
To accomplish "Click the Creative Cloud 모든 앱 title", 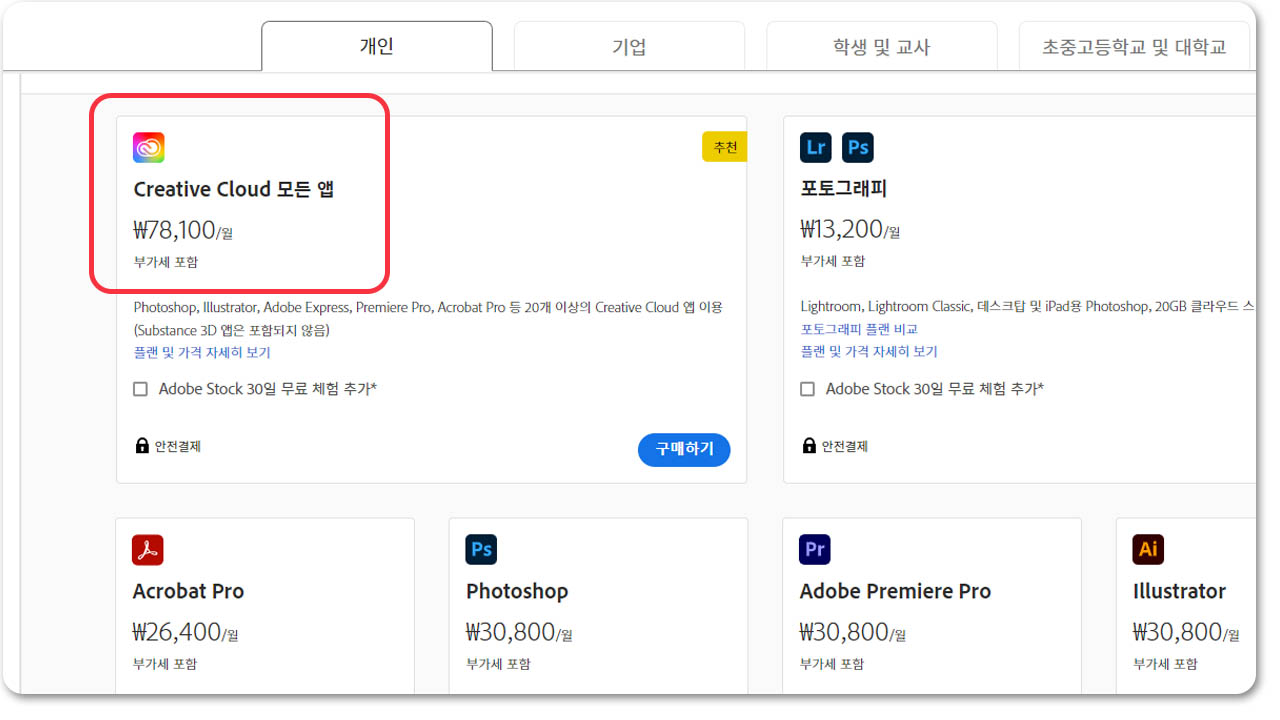I will pyautogui.click(x=234, y=189).
